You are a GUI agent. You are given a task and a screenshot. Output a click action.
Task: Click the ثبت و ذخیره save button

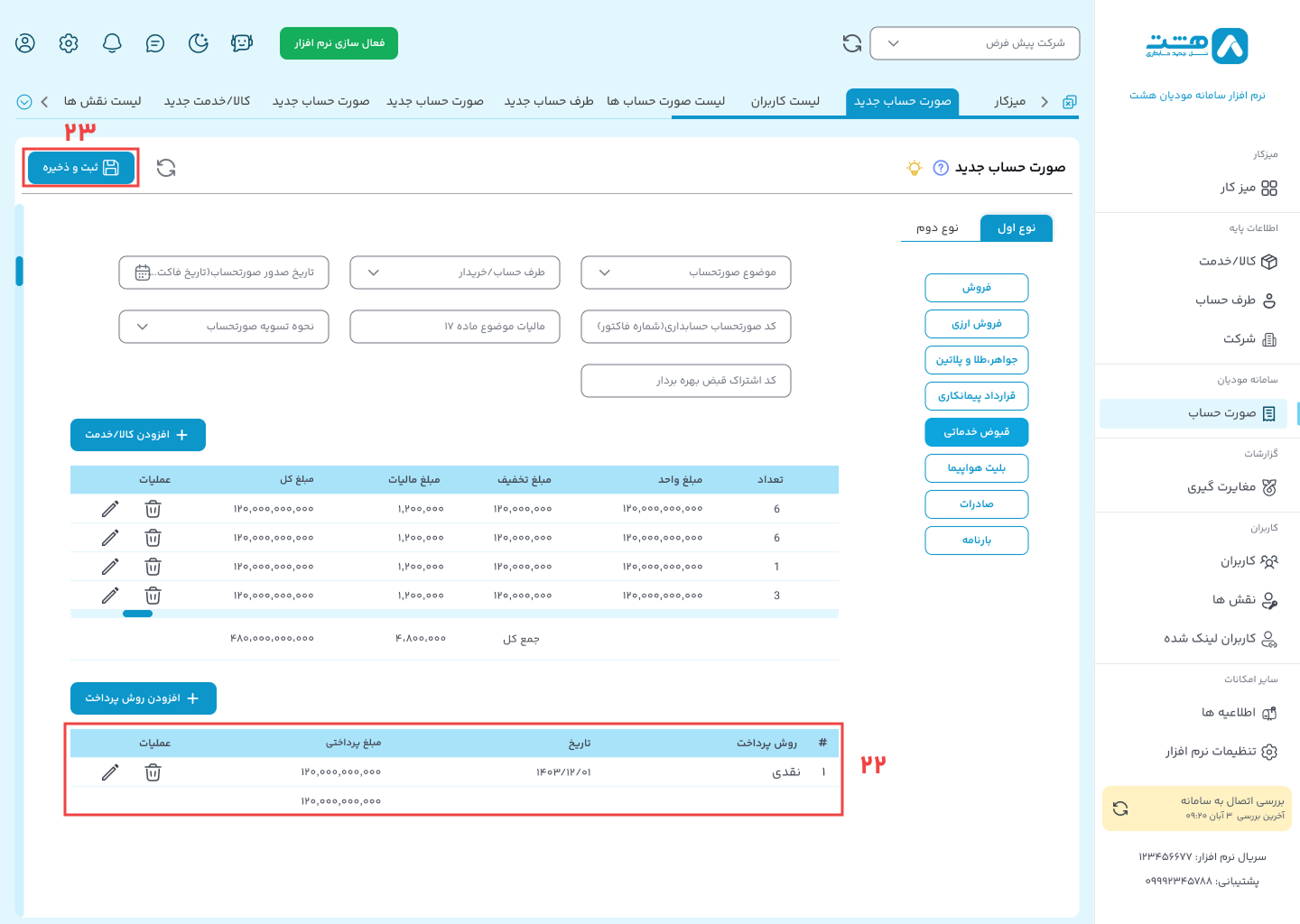(81, 168)
